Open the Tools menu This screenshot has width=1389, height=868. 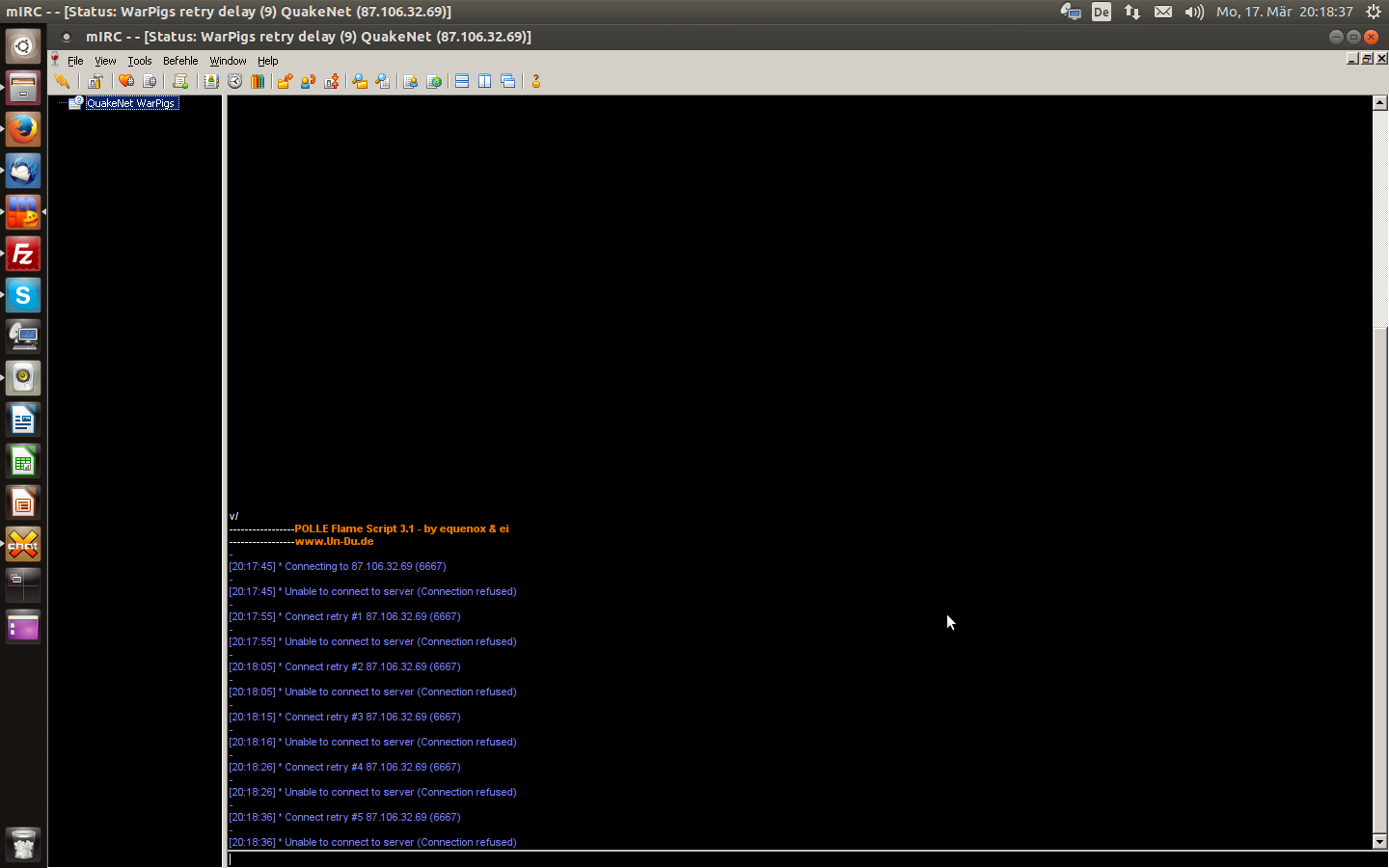click(x=140, y=61)
